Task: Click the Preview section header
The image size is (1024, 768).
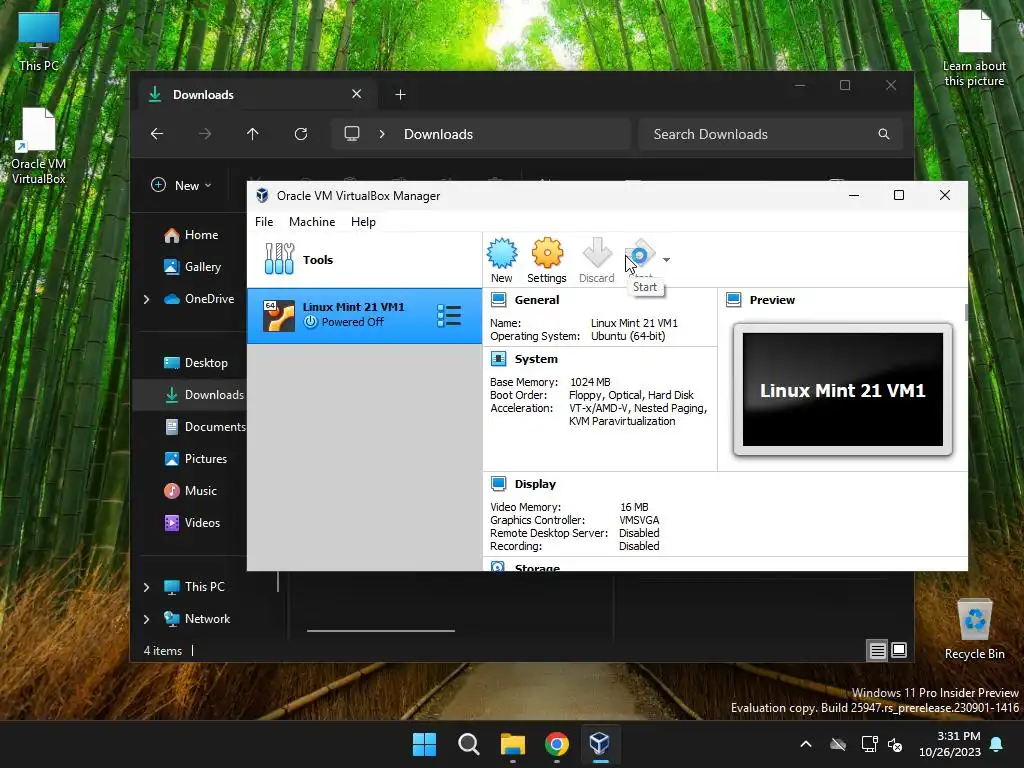Action: click(772, 300)
